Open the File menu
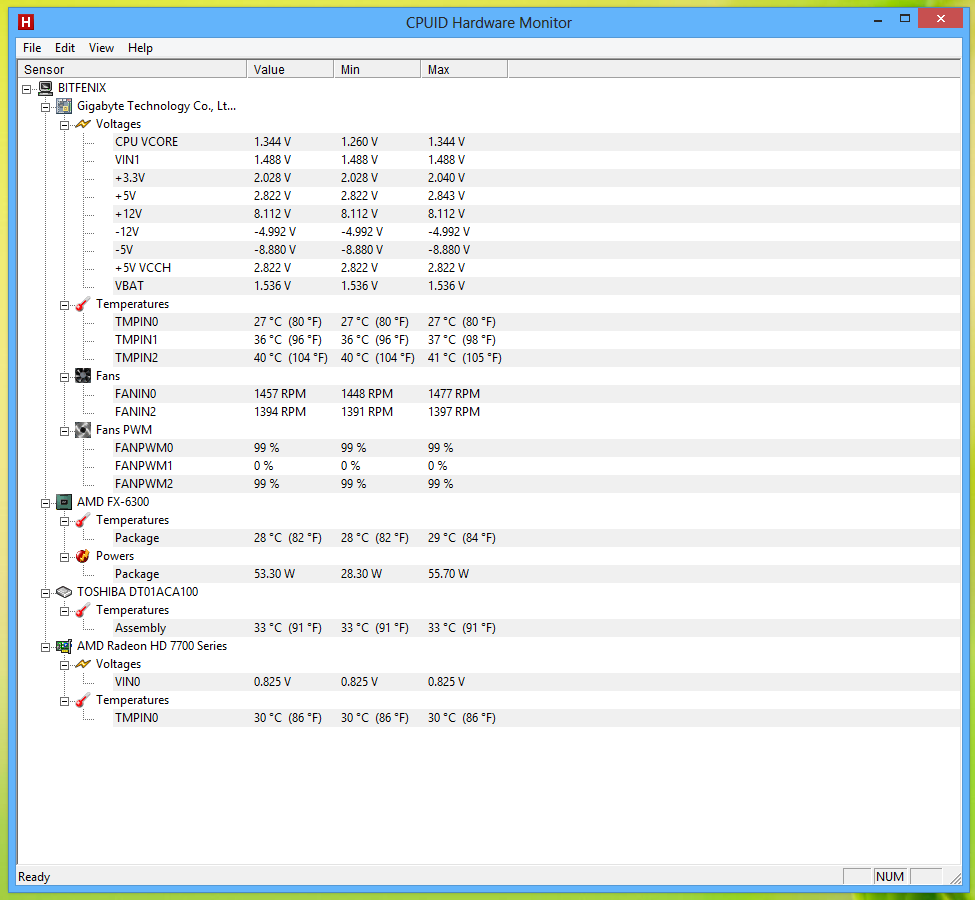Screen dimensions: 975x900 pyautogui.click(x=32, y=48)
